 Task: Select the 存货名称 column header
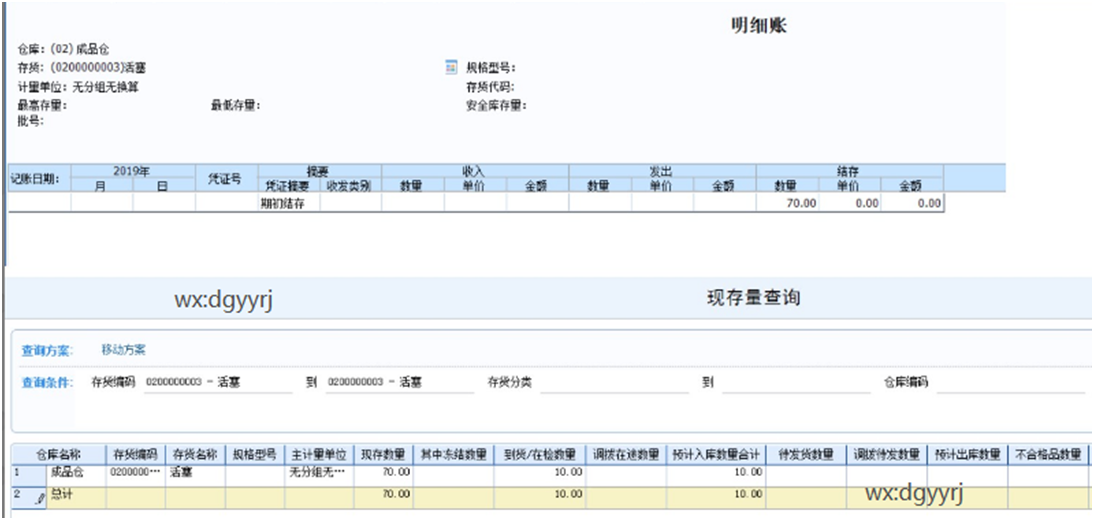pos(195,454)
